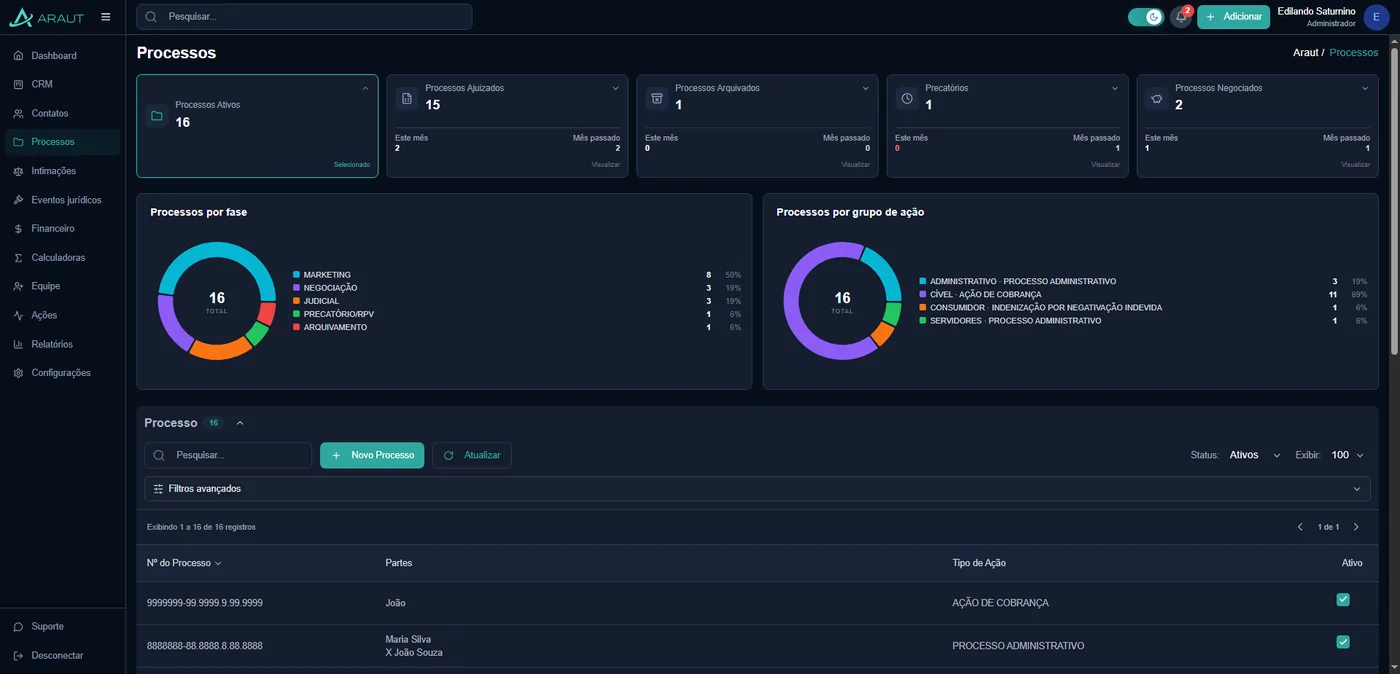Toggle the dark mode switch
Image resolution: width=1400 pixels, height=674 pixels.
click(1146, 17)
